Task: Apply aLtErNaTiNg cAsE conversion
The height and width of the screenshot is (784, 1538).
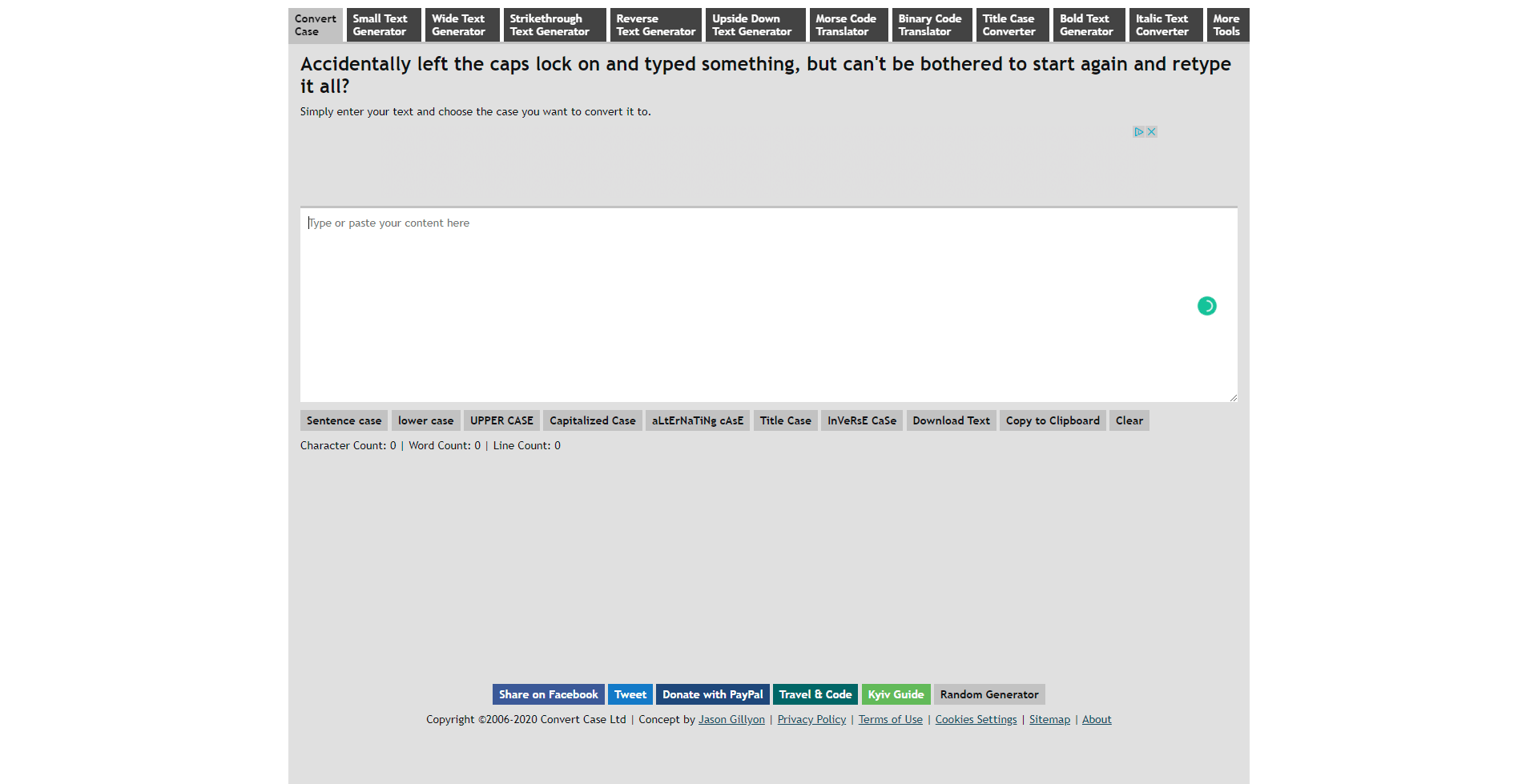Action: click(x=697, y=420)
